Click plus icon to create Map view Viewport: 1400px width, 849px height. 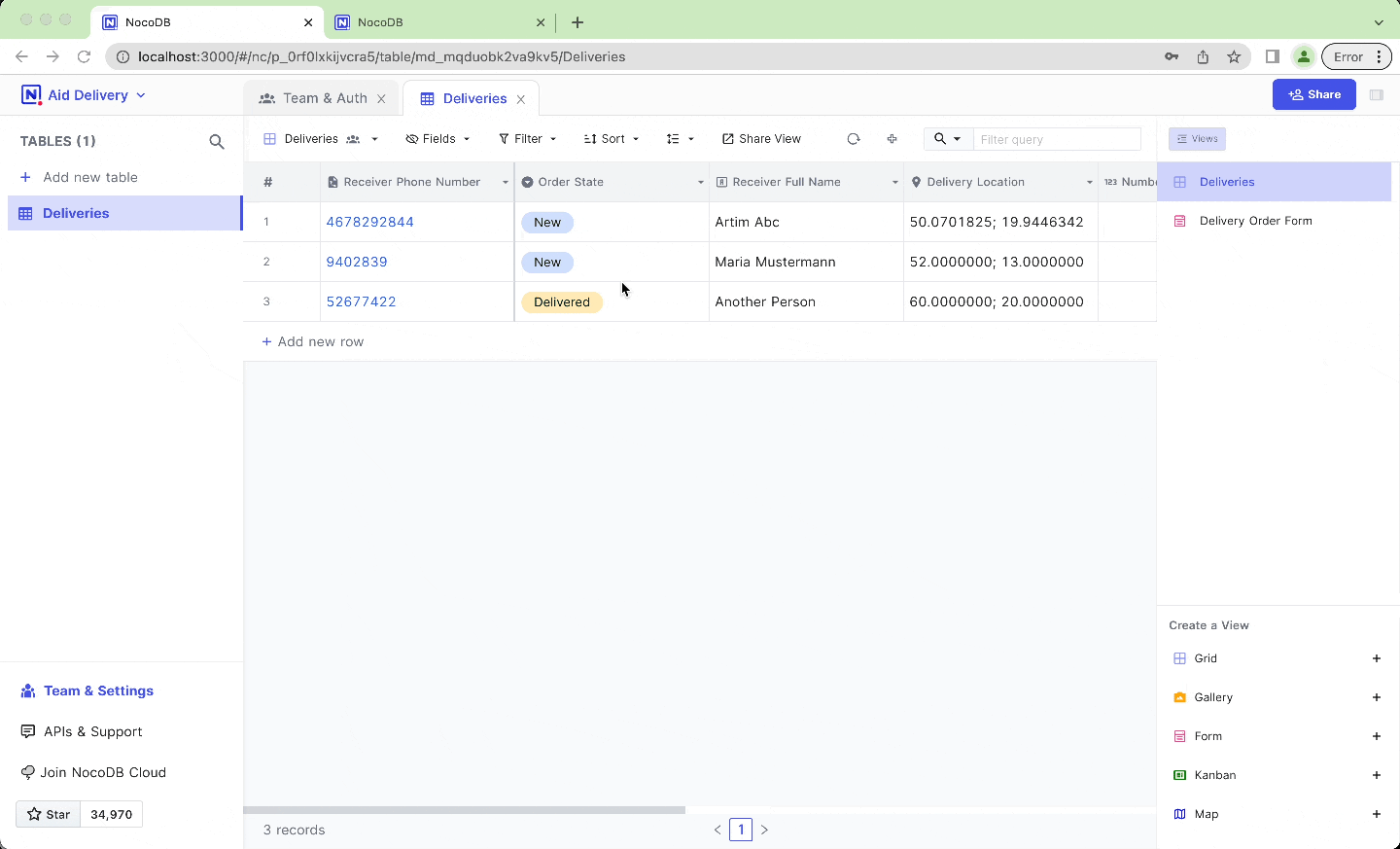1377,814
